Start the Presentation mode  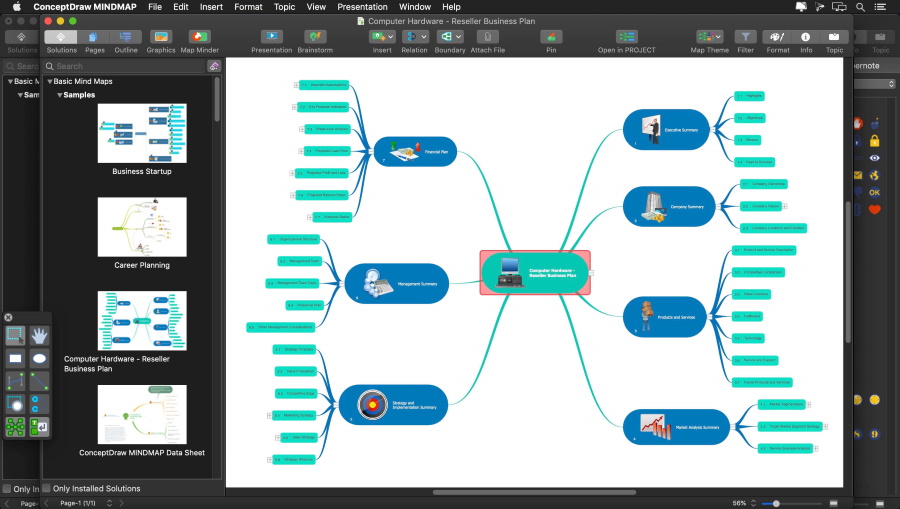(x=271, y=37)
